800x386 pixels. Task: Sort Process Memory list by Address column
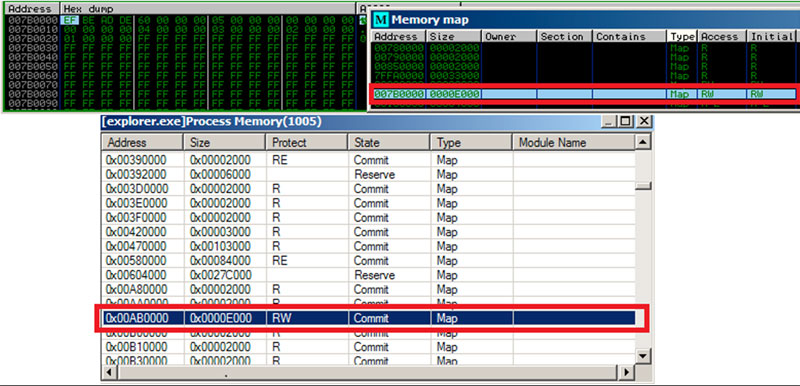point(142,143)
